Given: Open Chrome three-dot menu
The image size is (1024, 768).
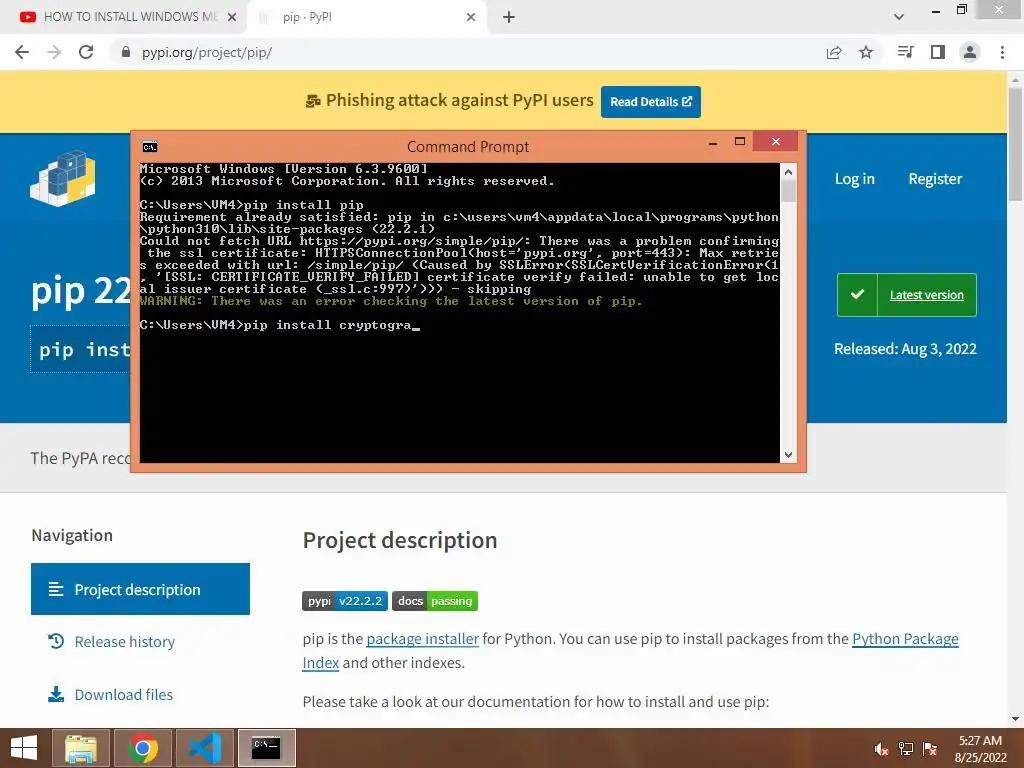Looking at the screenshot, I should coord(1002,52).
